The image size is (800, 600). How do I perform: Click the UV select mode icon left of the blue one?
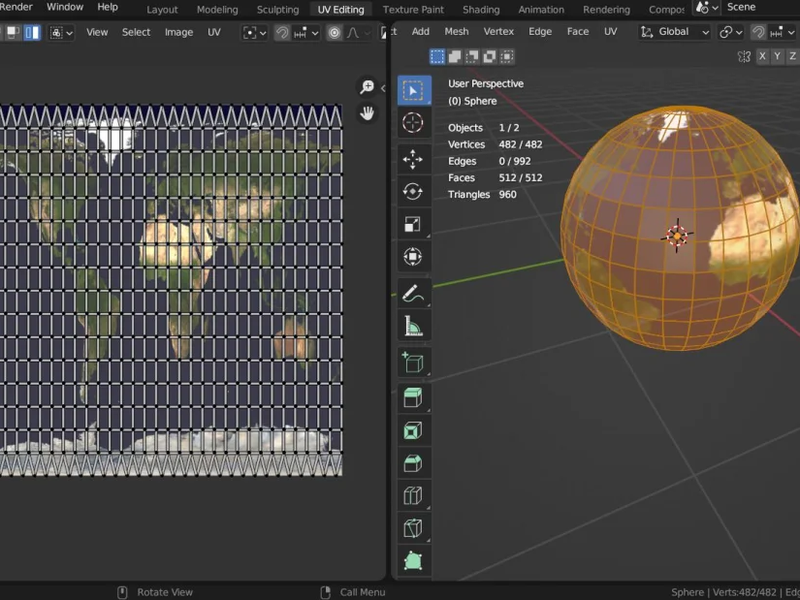(x=12, y=33)
